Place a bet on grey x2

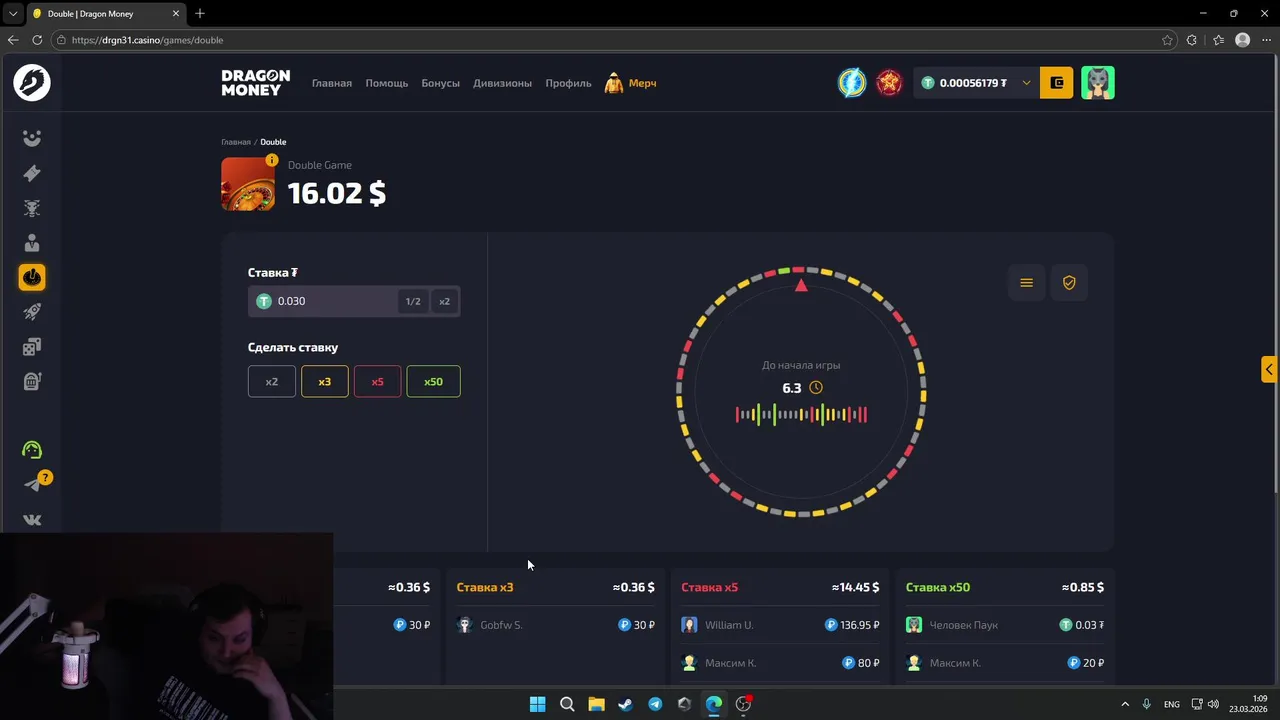click(272, 381)
